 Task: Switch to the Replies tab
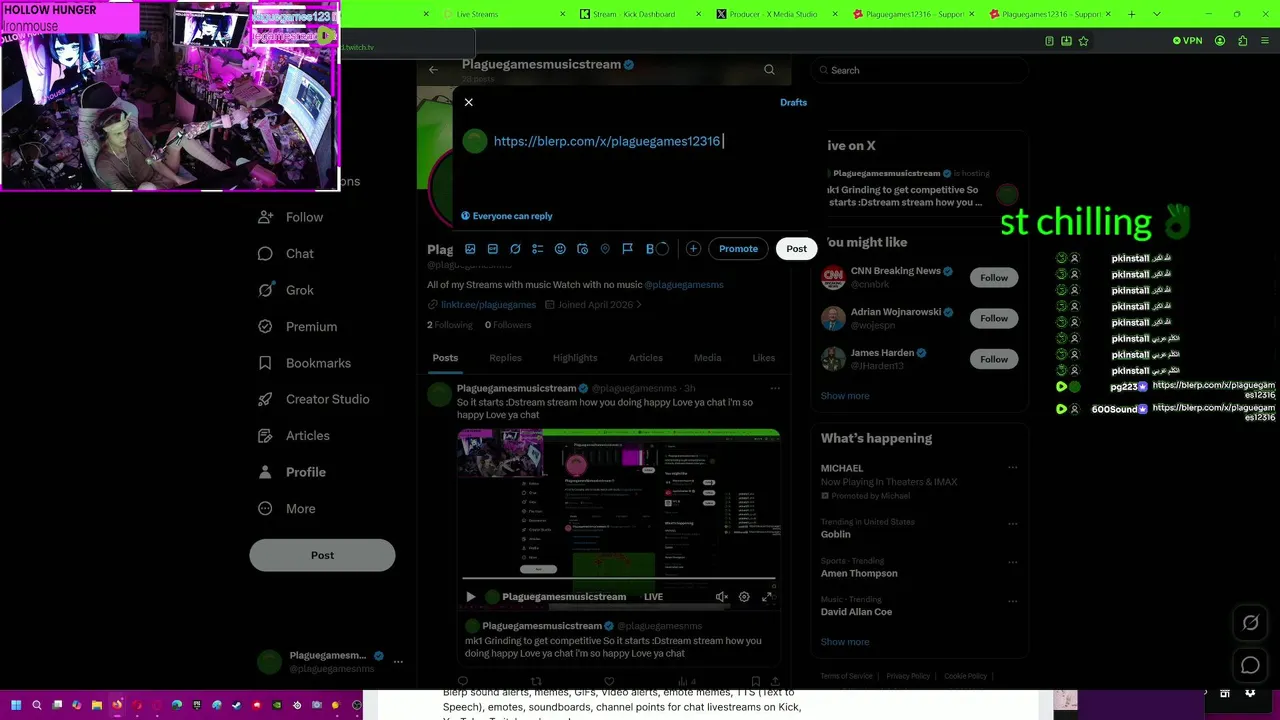(x=505, y=358)
